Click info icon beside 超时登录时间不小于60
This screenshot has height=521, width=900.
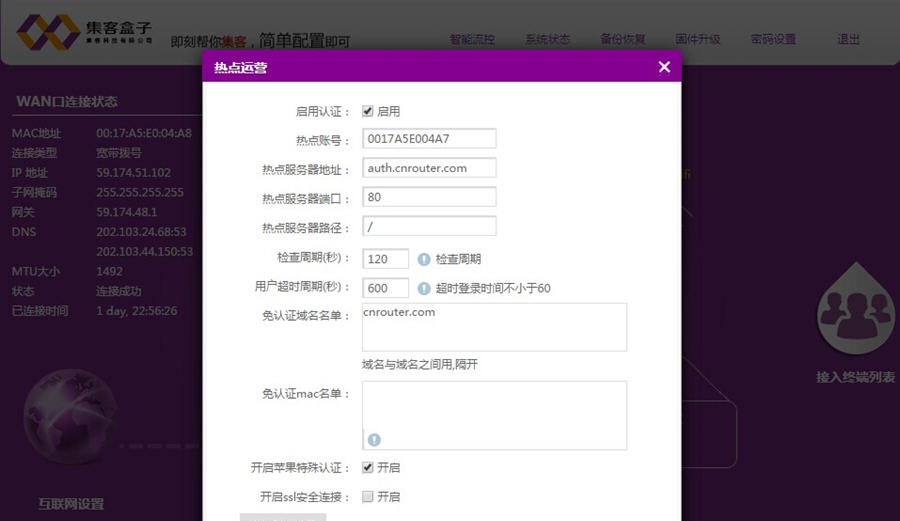(424, 289)
